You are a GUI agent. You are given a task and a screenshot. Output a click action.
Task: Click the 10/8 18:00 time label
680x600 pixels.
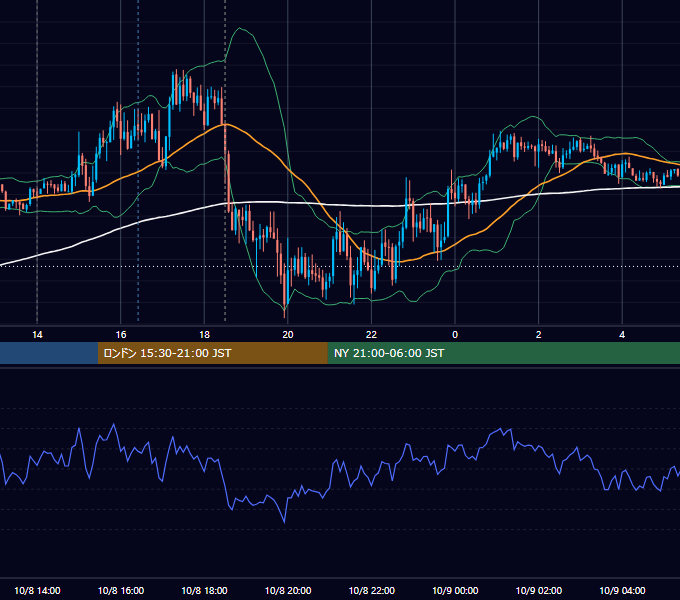tap(204, 590)
